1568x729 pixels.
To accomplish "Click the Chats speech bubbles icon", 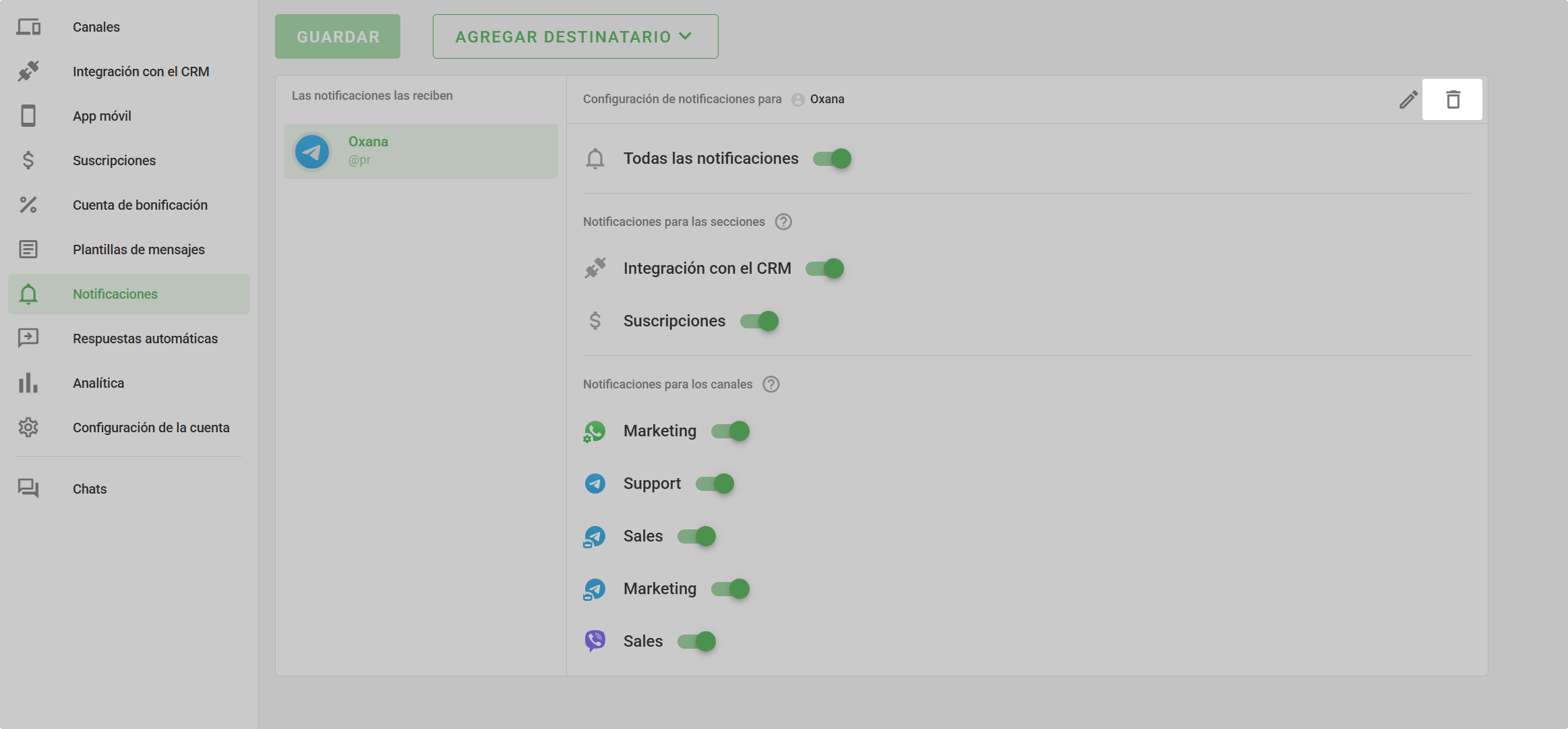I will point(28,489).
